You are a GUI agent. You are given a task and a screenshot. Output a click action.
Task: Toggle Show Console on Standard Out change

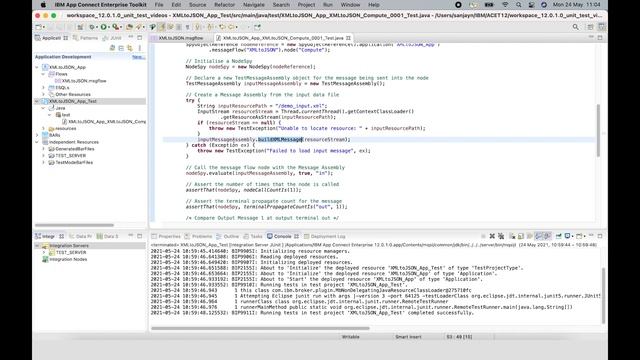[x=539, y=236]
